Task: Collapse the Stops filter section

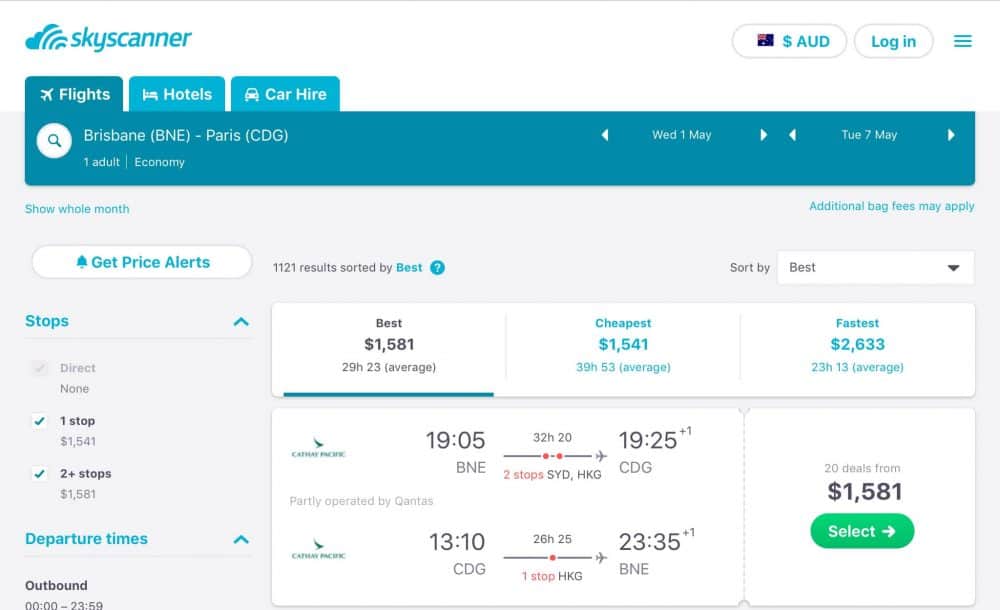Action: pyautogui.click(x=241, y=322)
